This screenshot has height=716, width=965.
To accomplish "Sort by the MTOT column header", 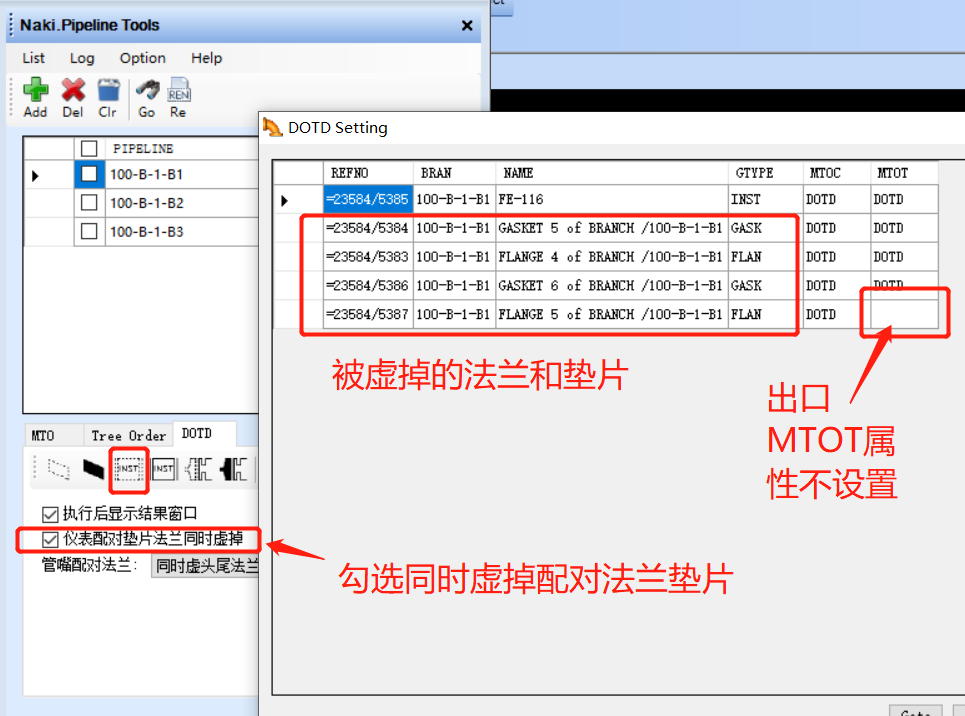I will point(904,173).
